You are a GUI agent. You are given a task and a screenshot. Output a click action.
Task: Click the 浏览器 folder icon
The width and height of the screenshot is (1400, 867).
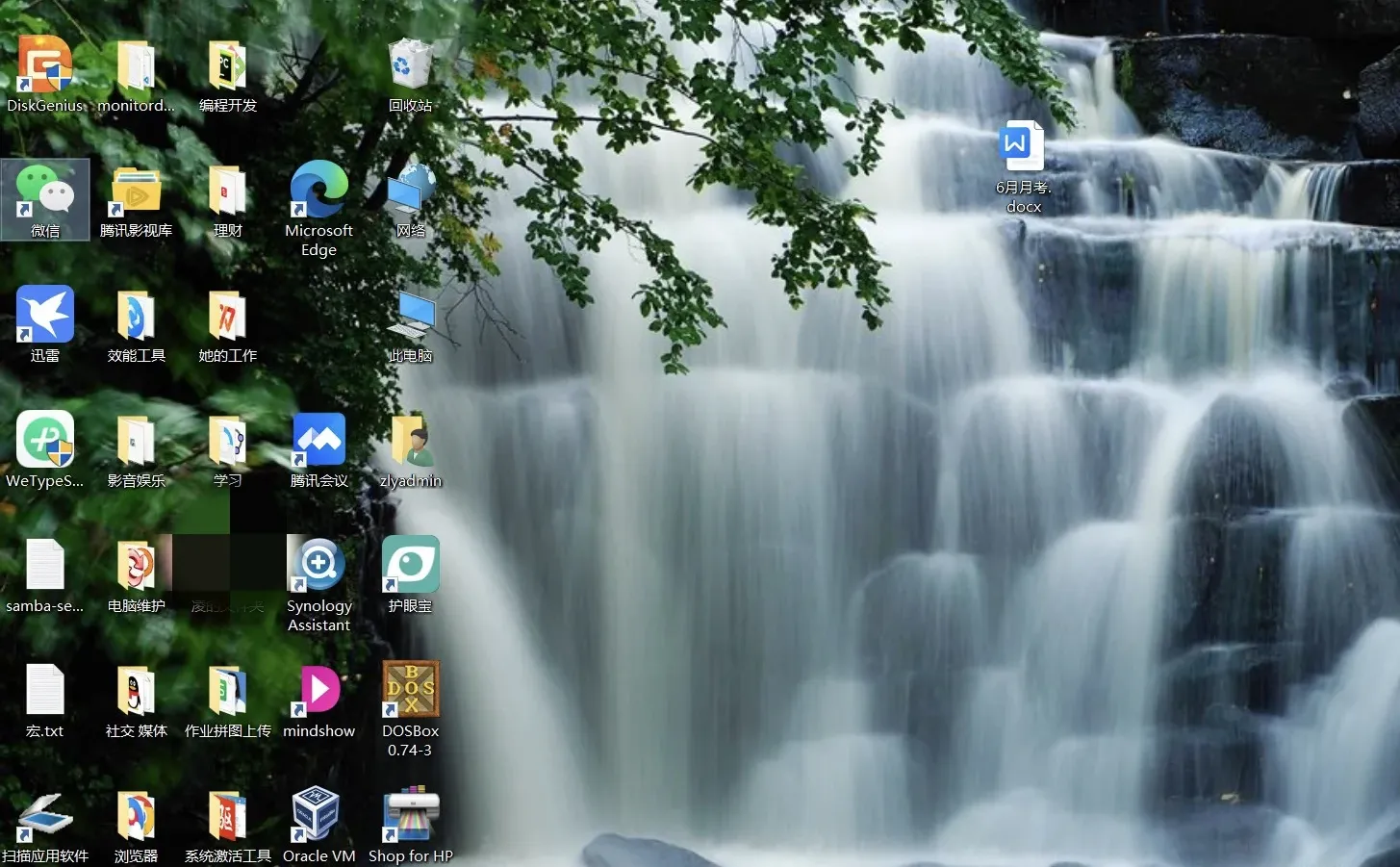coord(136,816)
